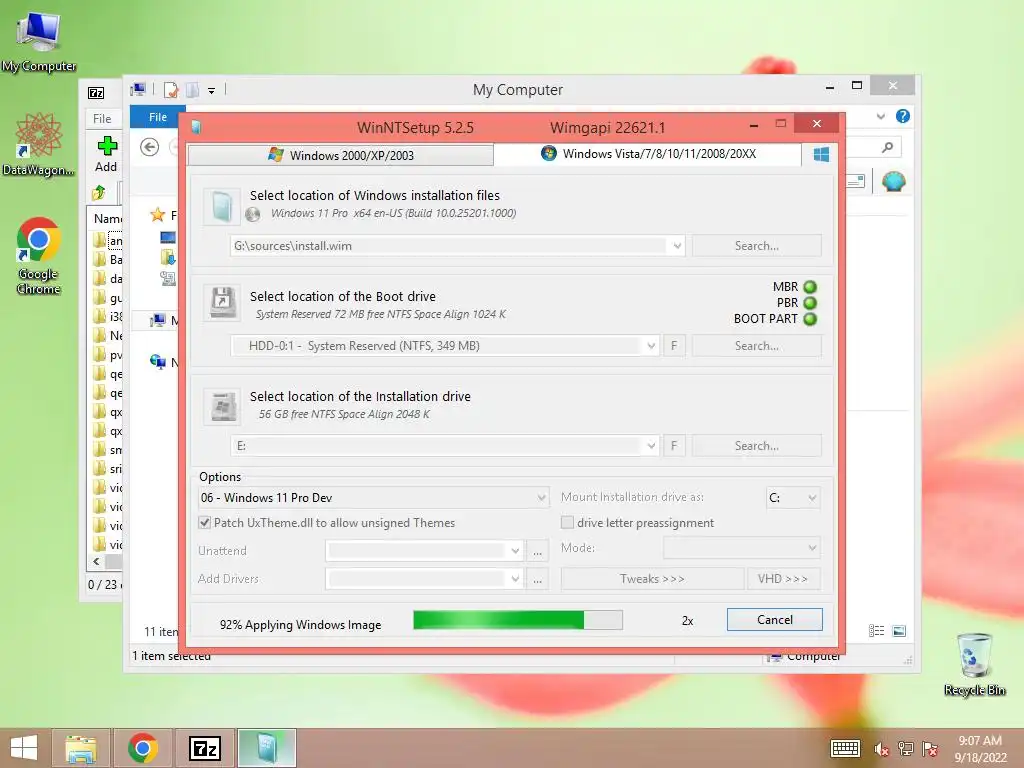The image size is (1024, 768).
Task: Click Search beside the Boot drive
Action: (x=756, y=346)
